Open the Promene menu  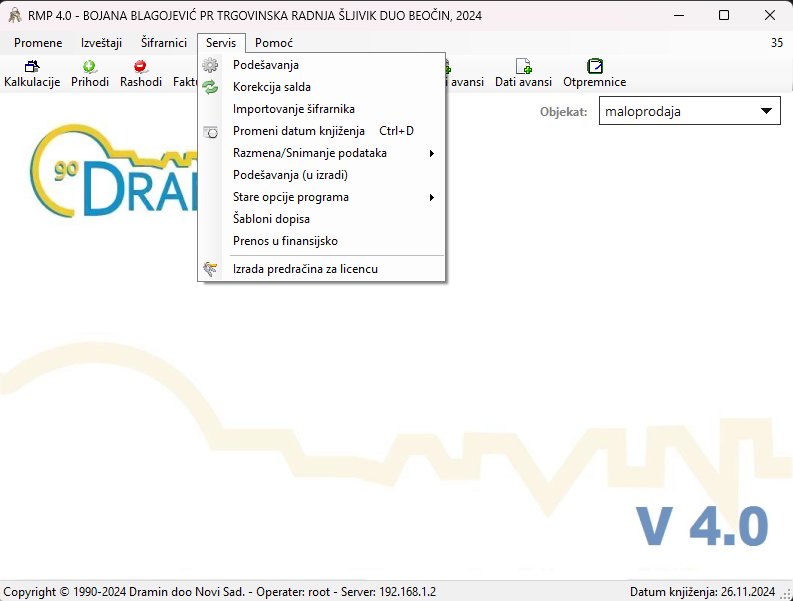pos(38,43)
